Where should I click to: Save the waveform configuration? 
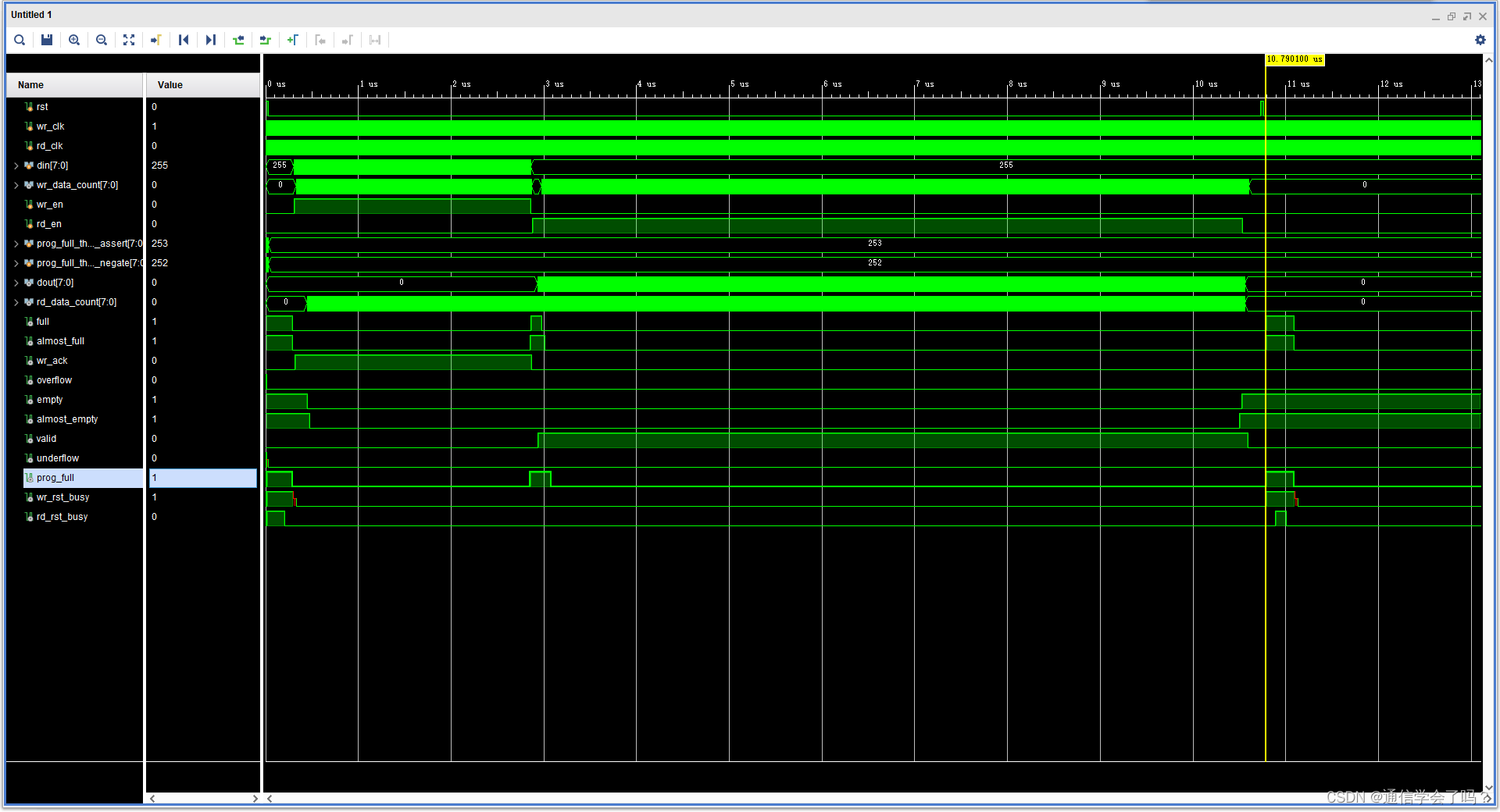[47, 40]
